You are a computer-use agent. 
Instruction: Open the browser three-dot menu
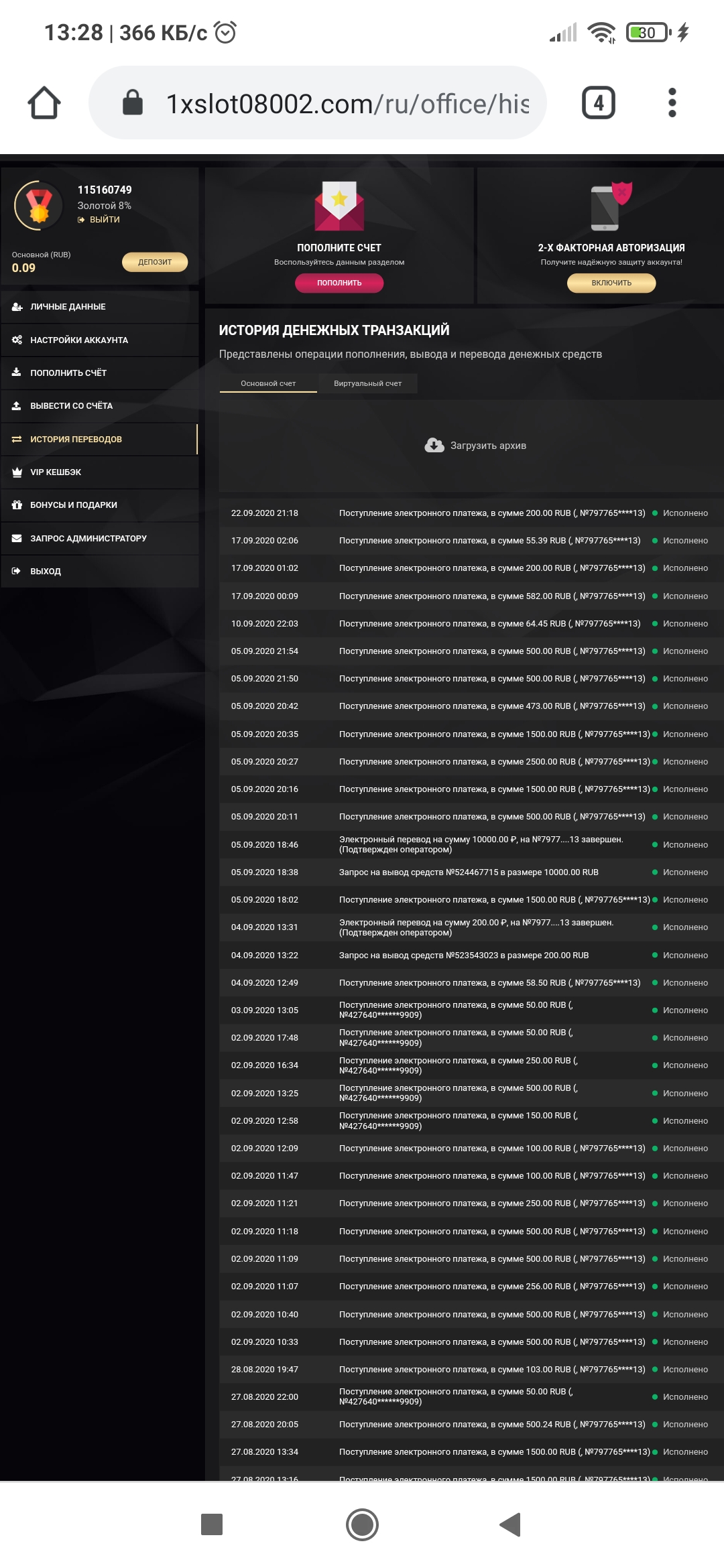click(672, 103)
